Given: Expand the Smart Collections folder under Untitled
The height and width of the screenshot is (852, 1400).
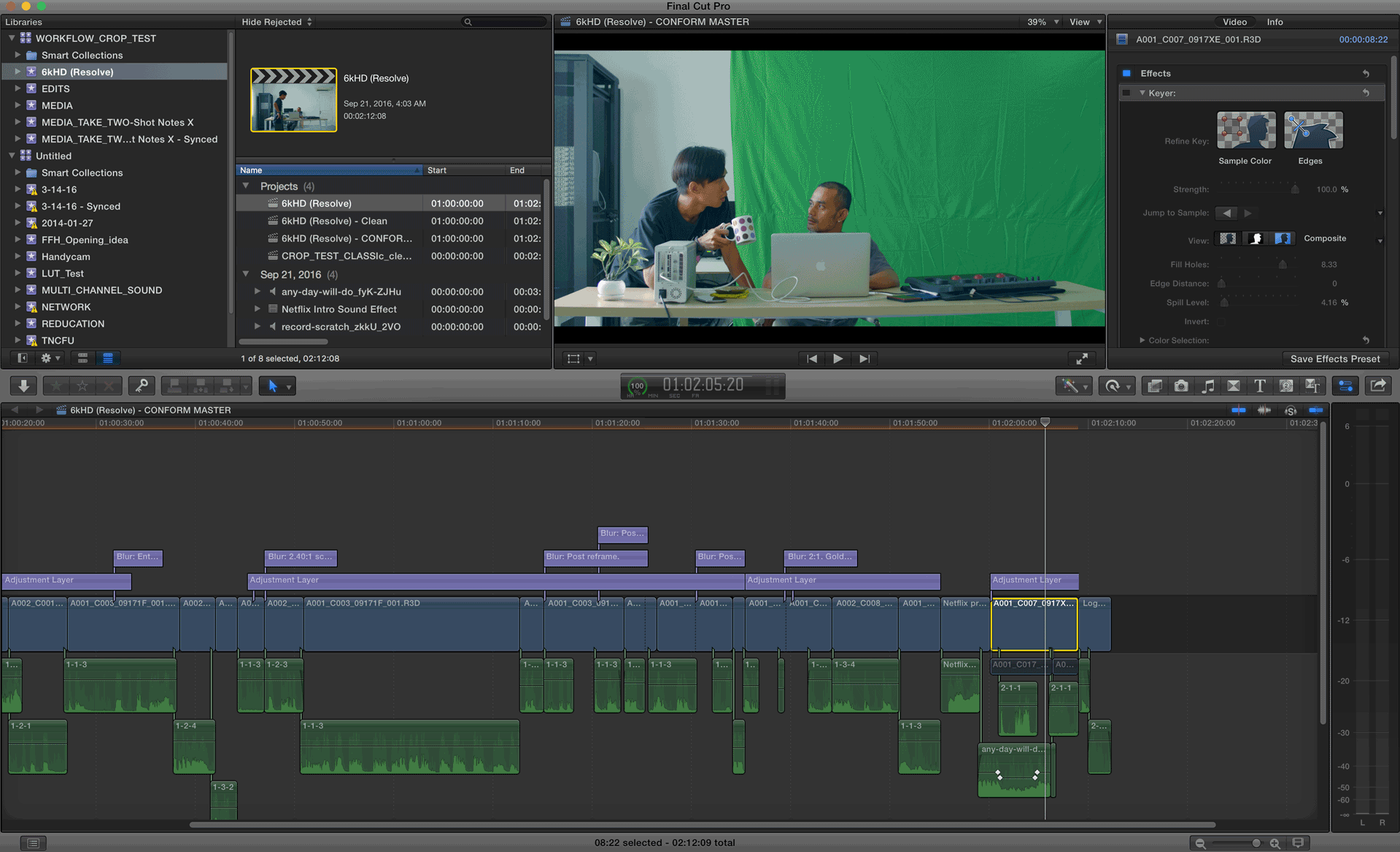Looking at the screenshot, I should (x=18, y=173).
